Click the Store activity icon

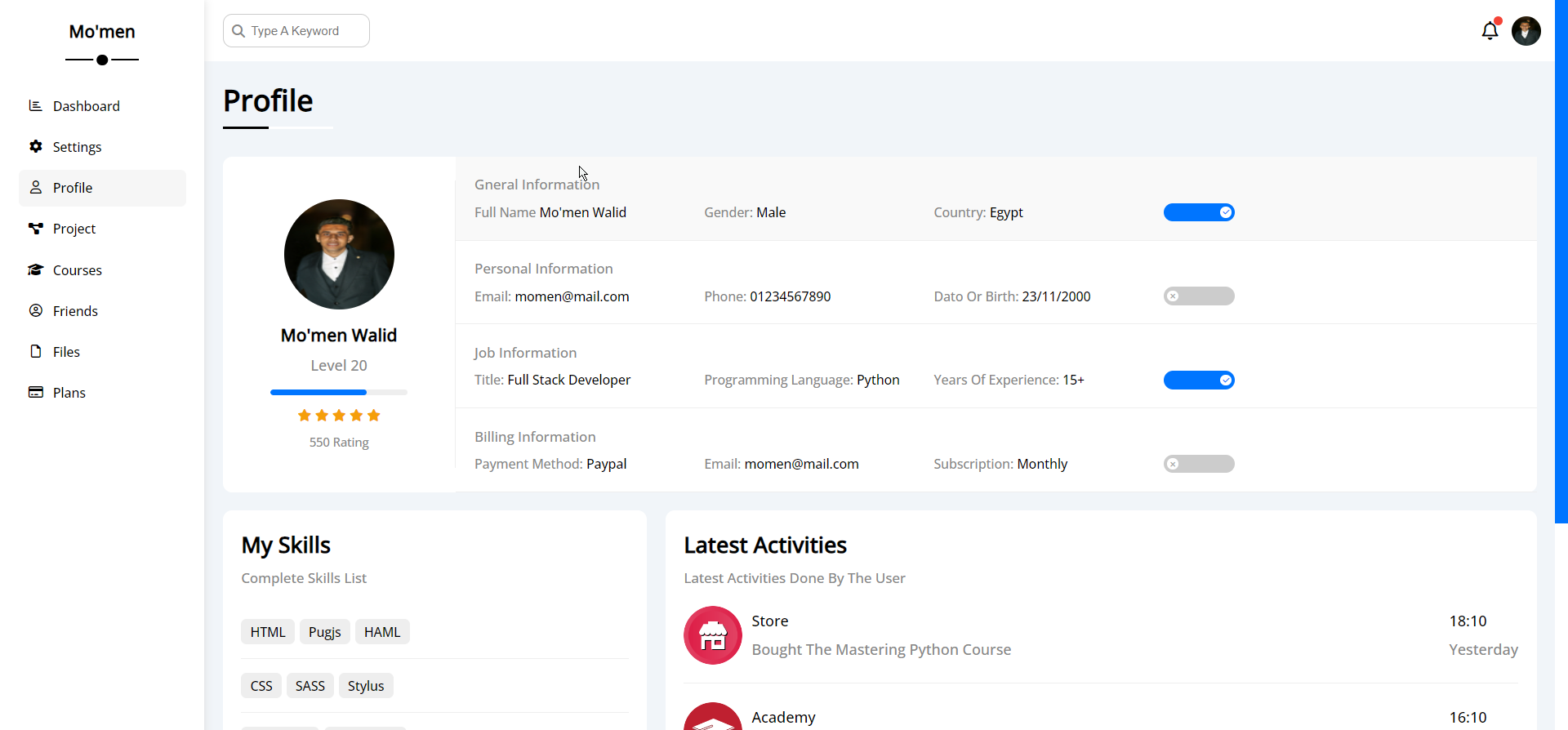pyautogui.click(x=712, y=635)
